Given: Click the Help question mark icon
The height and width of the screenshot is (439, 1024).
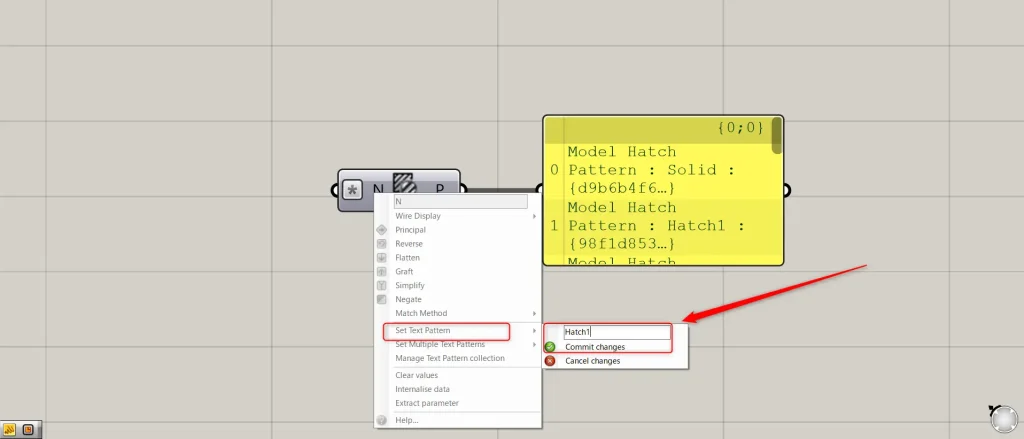Looking at the screenshot, I should 381,420.
